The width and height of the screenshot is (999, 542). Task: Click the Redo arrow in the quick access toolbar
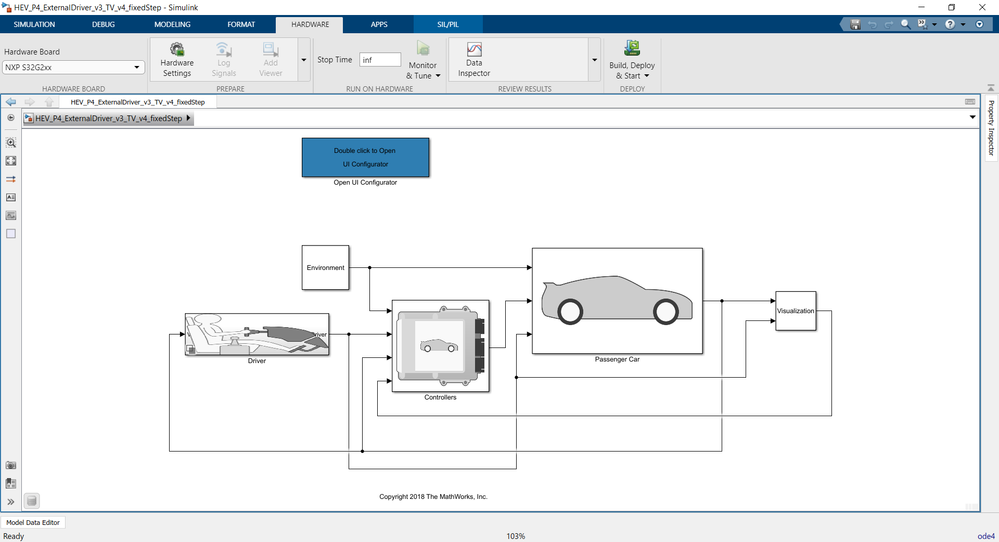888,24
